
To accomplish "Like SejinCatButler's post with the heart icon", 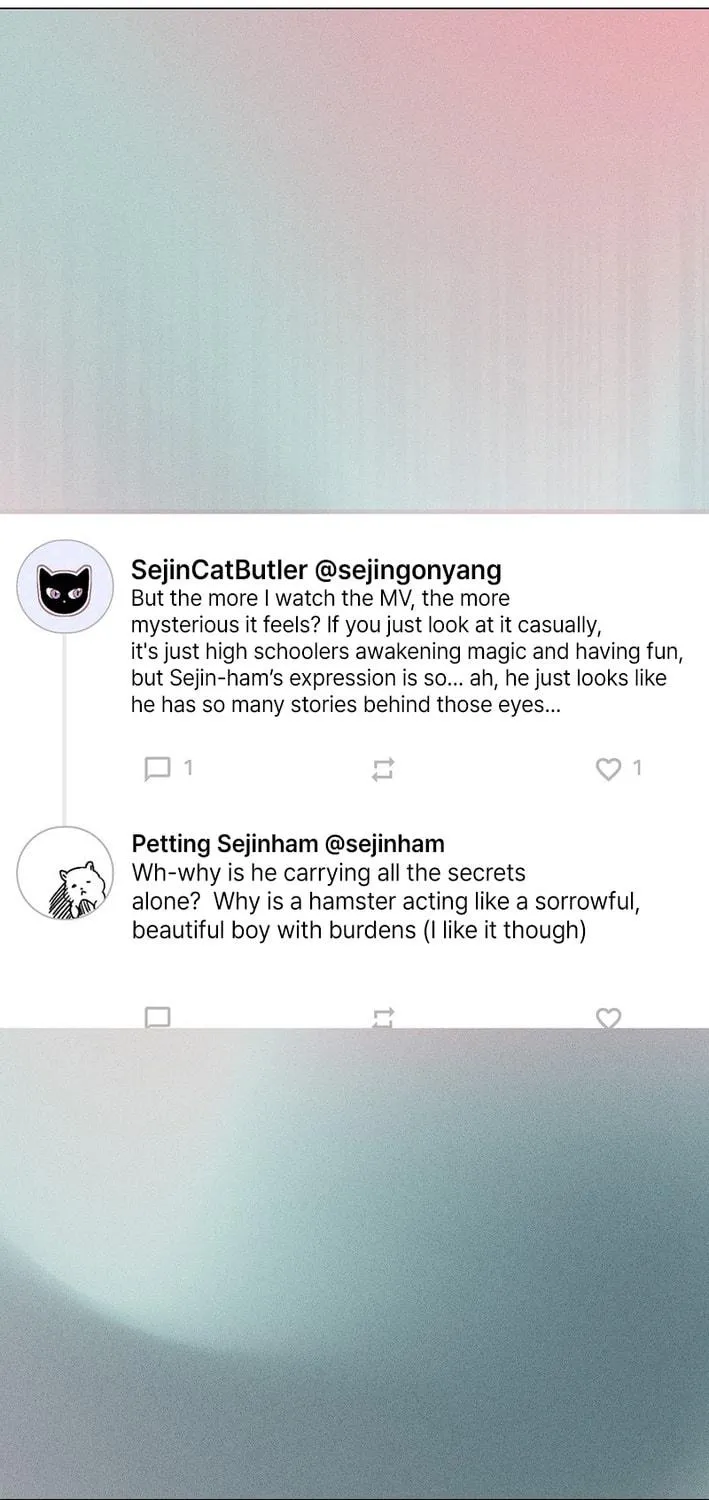I will [608, 768].
